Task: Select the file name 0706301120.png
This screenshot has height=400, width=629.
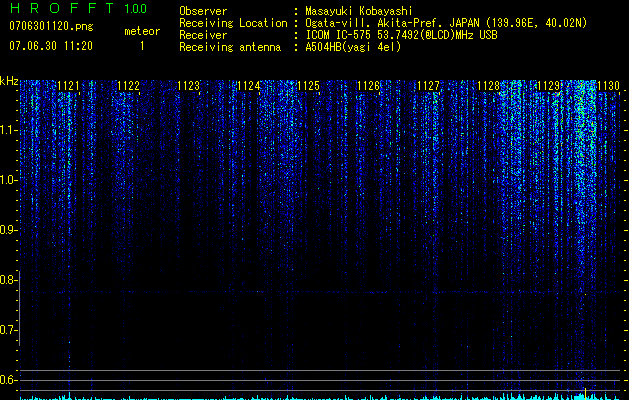Action: [51, 26]
